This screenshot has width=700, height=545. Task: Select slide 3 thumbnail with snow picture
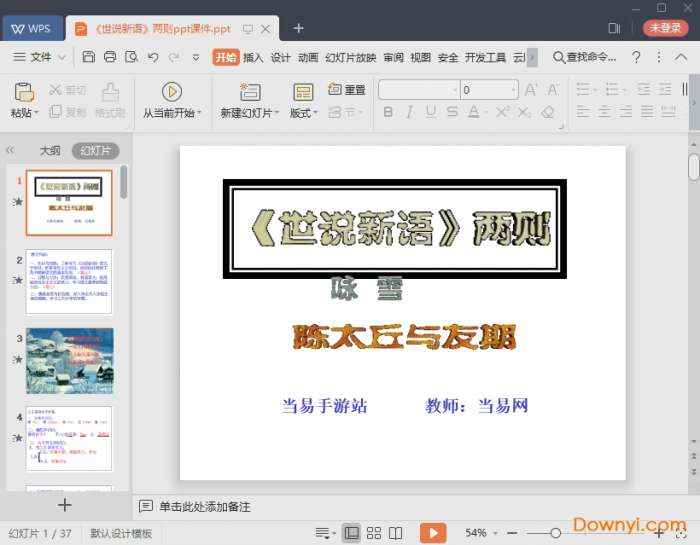click(69, 359)
